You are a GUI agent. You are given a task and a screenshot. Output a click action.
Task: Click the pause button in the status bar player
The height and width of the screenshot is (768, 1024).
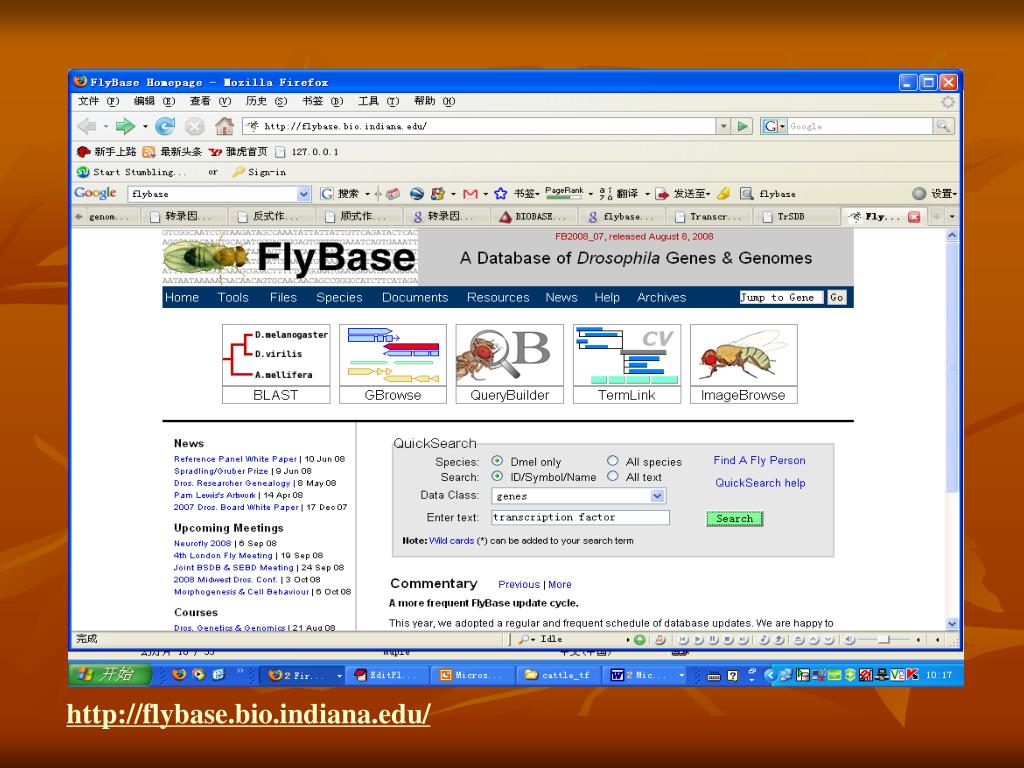(713, 640)
